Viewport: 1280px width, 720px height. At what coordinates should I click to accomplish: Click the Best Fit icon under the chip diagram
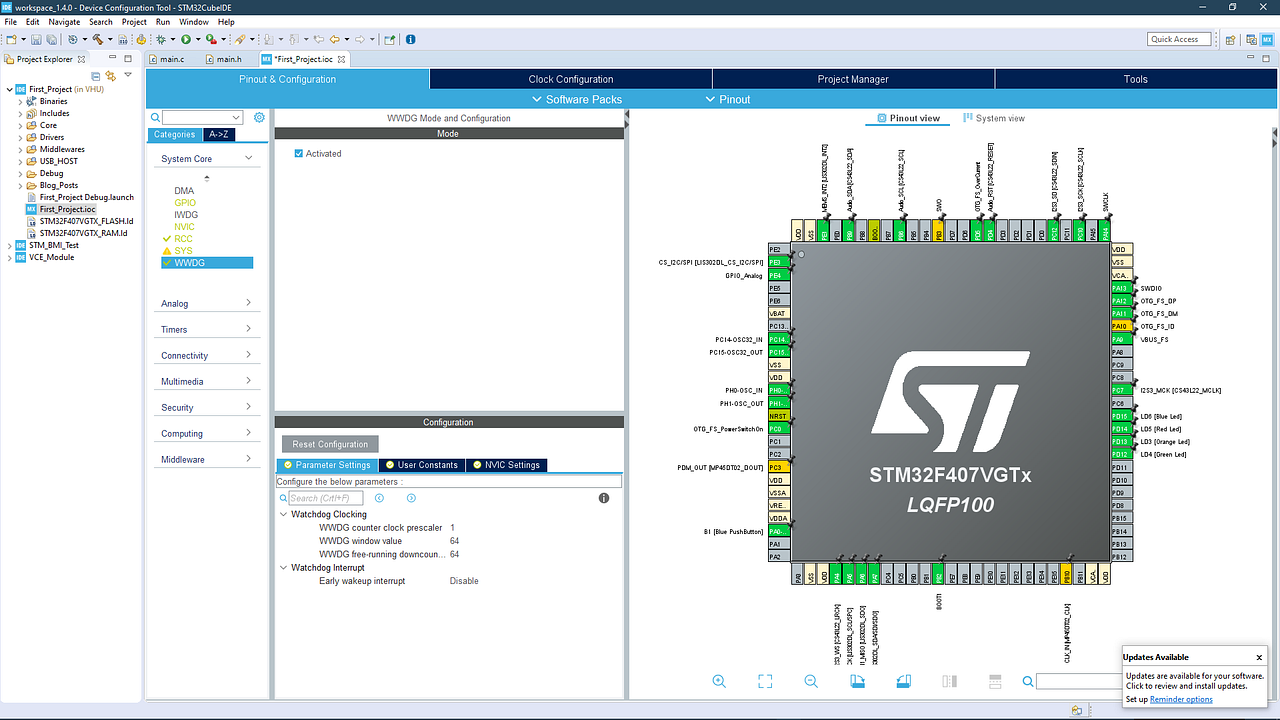[764, 681]
